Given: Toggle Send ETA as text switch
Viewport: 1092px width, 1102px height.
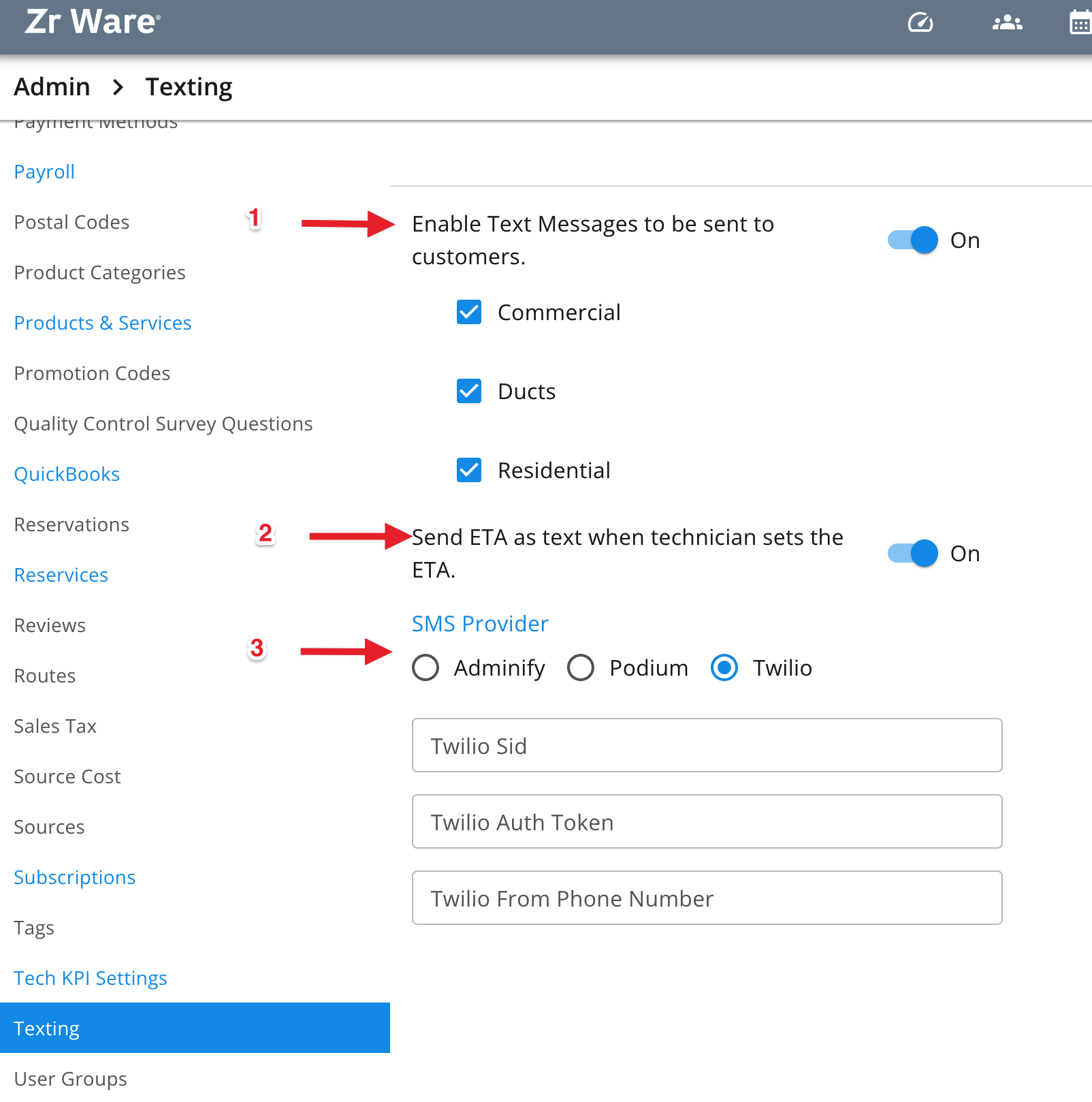Looking at the screenshot, I should click(913, 553).
